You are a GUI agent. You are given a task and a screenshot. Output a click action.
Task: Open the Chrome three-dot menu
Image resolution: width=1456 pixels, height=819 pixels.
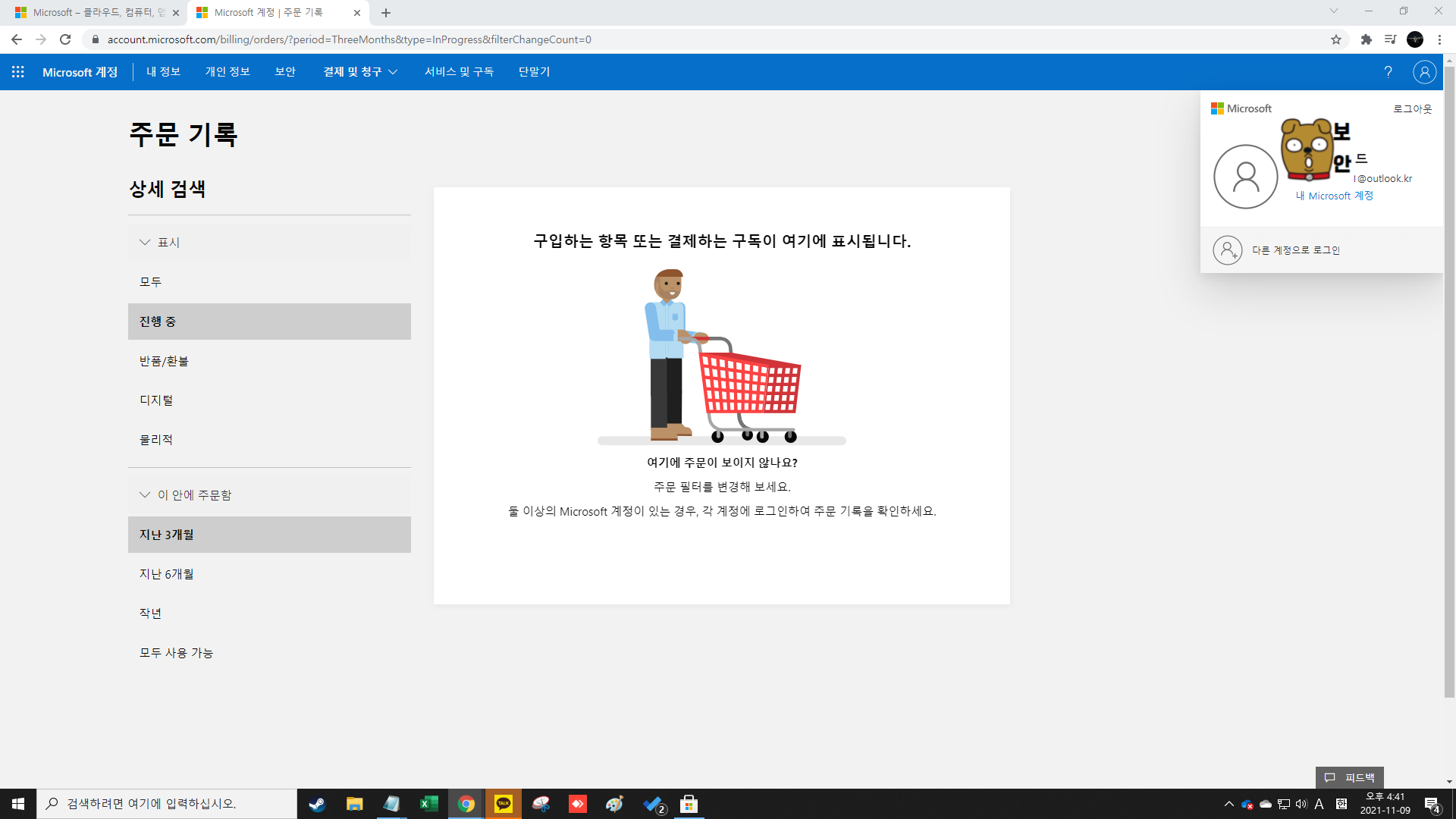point(1439,39)
